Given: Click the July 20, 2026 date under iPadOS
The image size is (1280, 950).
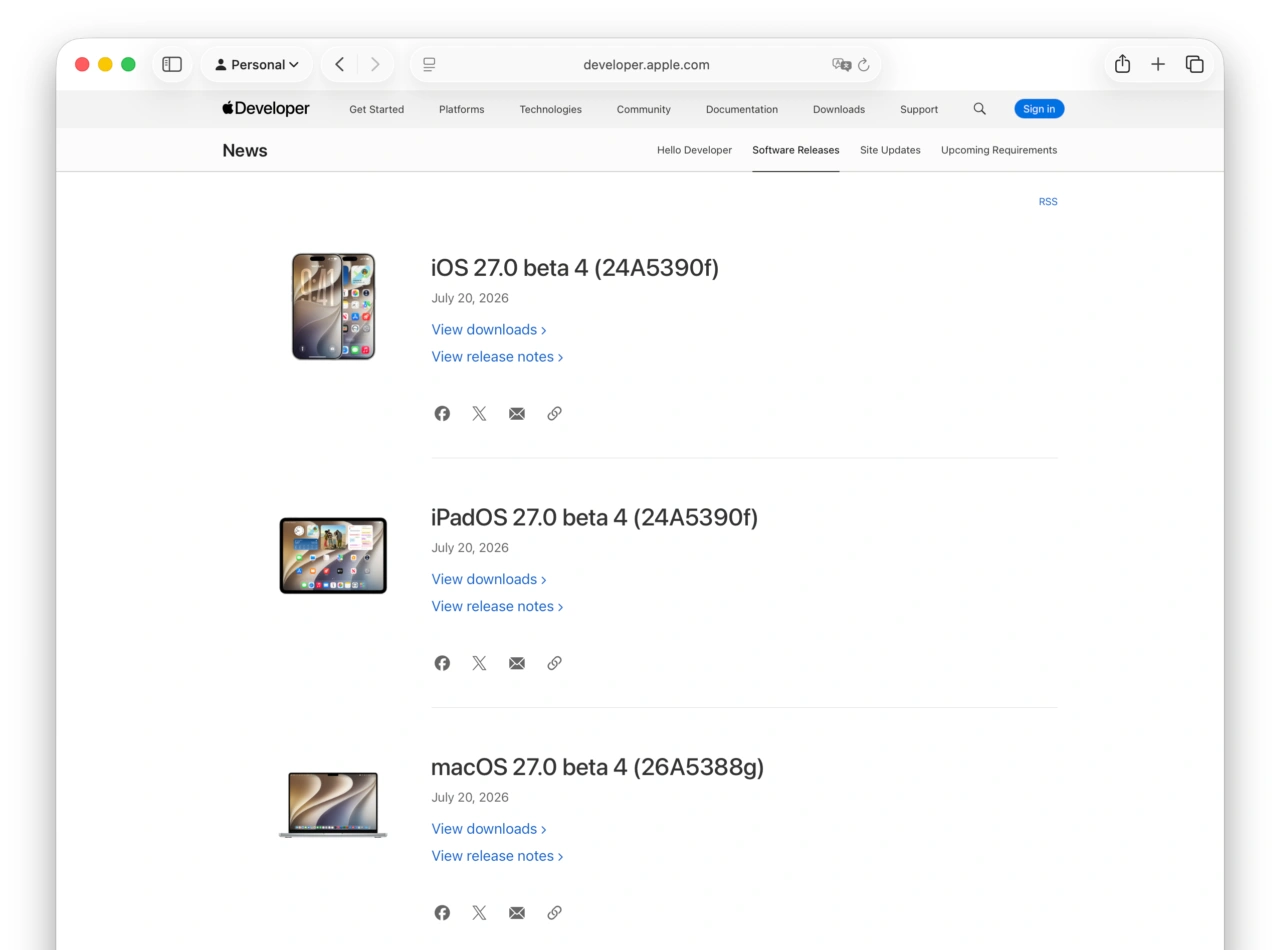Looking at the screenshot, I should tap(470, 548).
